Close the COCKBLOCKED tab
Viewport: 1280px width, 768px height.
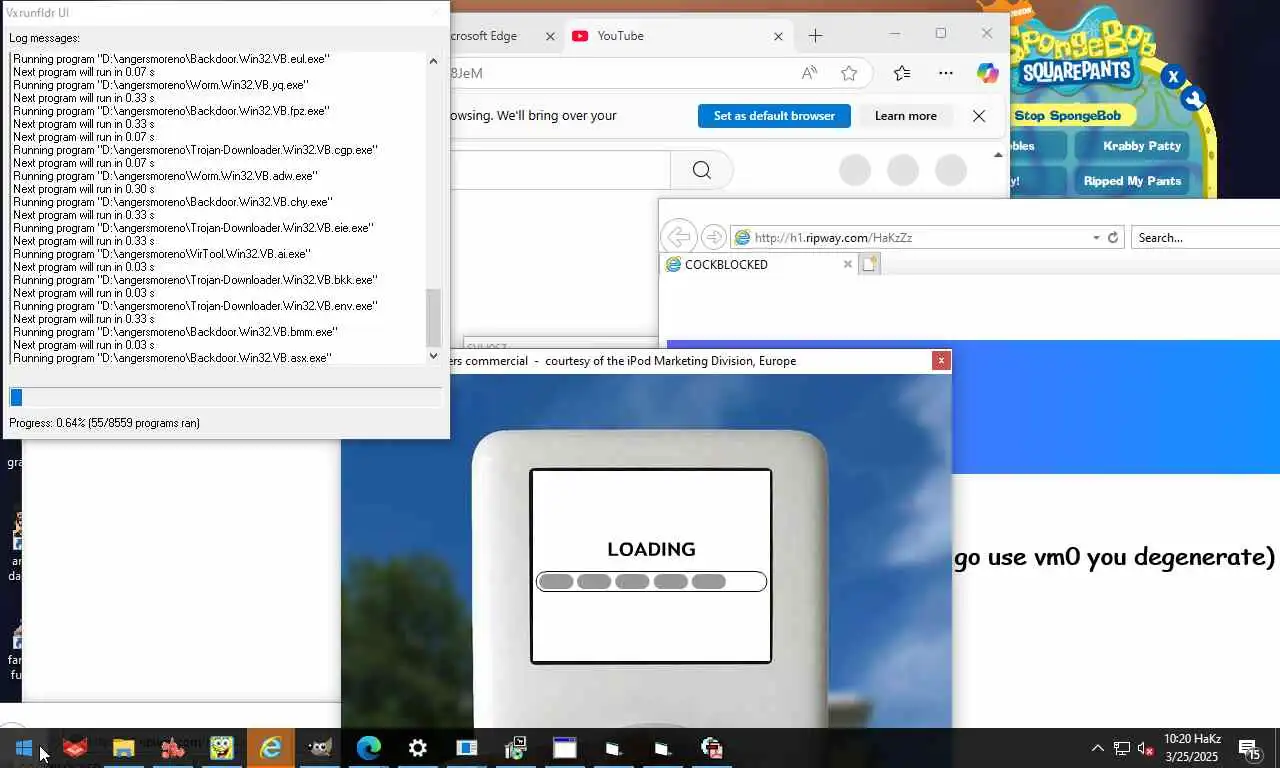[x=848, y=265]
